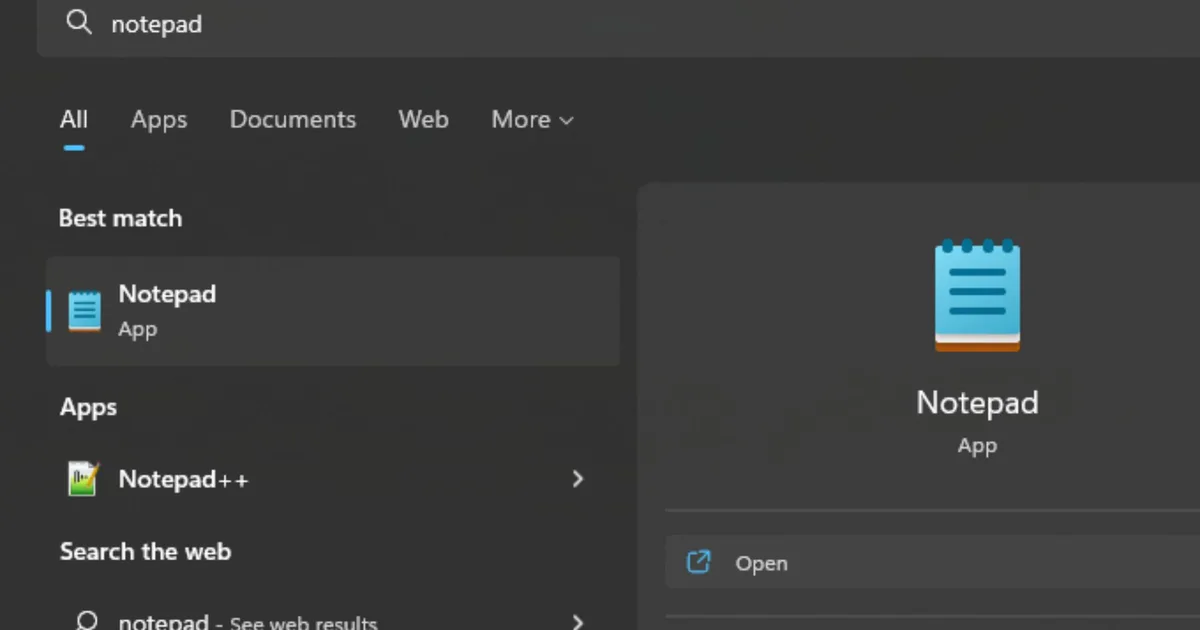The width and height of the screenshot is (1200, 630).
Task: Expand the More filter dropdown
Action: 532,119
